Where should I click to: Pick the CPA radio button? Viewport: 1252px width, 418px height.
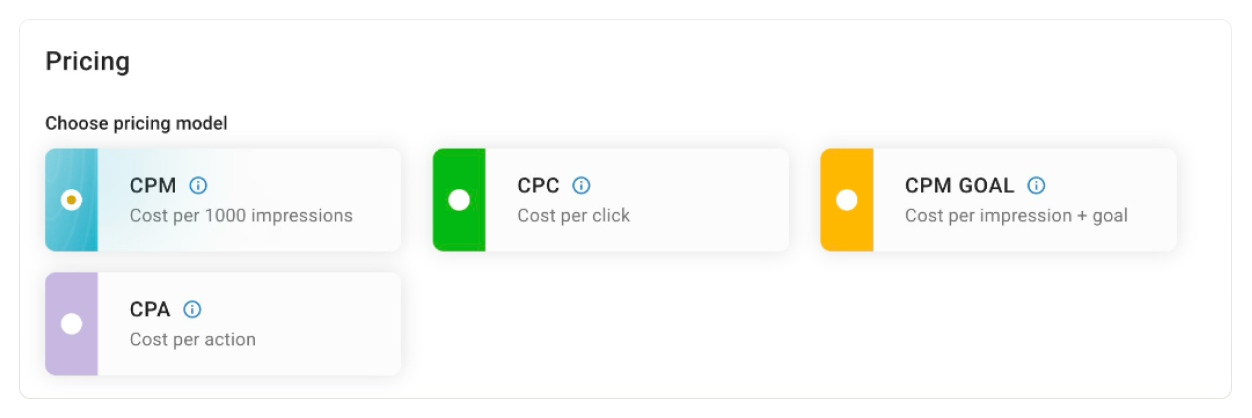coord(71,323)
